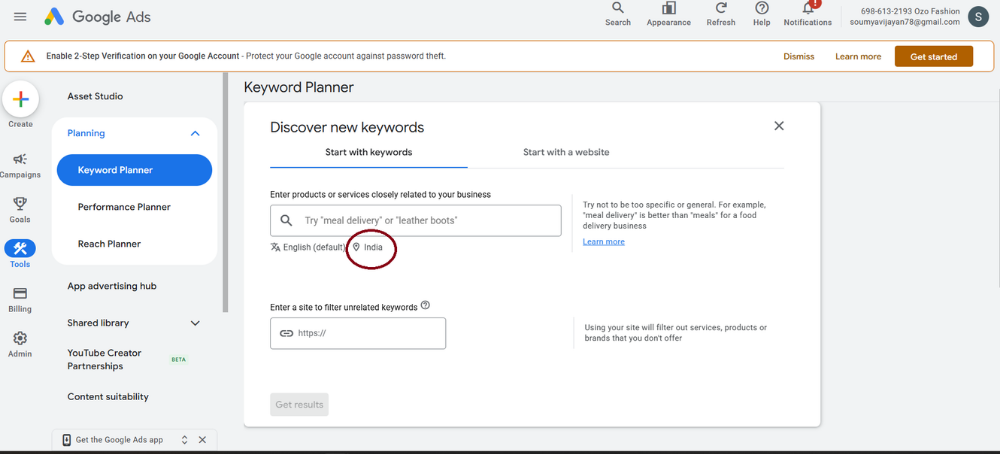Open Reach Planner
The height and width of the screenshot is (454, 1000).
pyautogui.click(x=110, y=244)
